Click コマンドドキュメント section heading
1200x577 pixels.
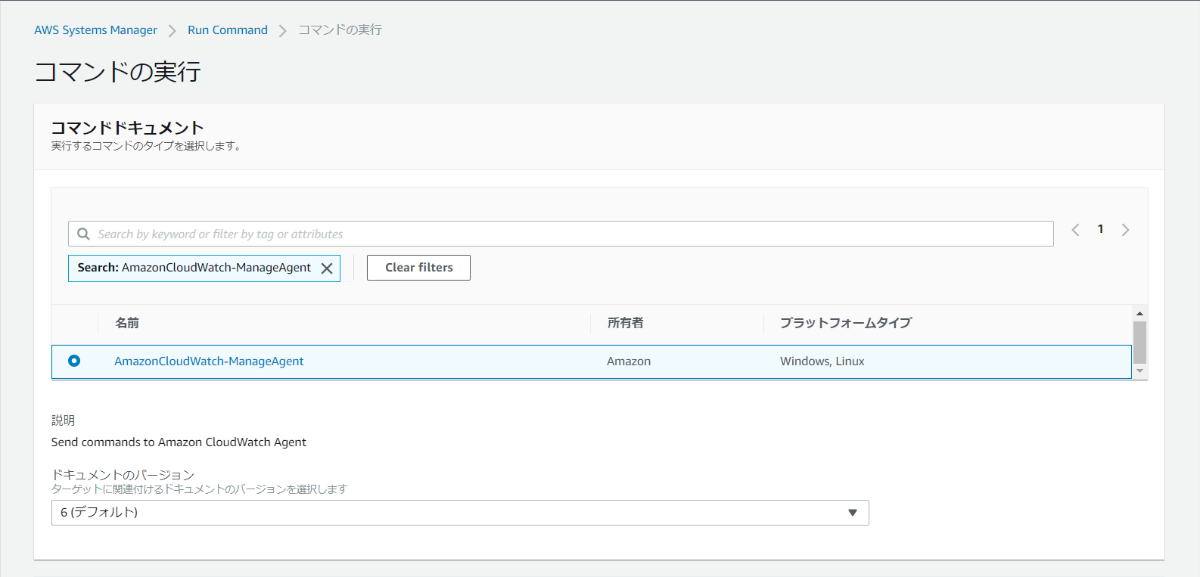127,128
